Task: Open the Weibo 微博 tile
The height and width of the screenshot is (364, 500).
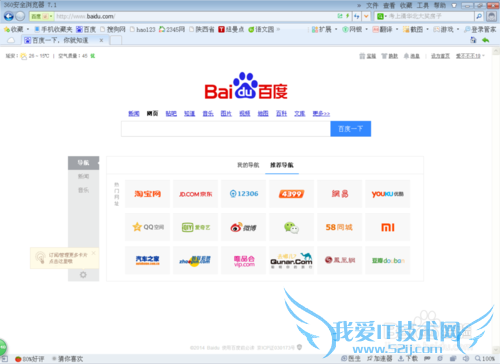Action: click(243, 227)
